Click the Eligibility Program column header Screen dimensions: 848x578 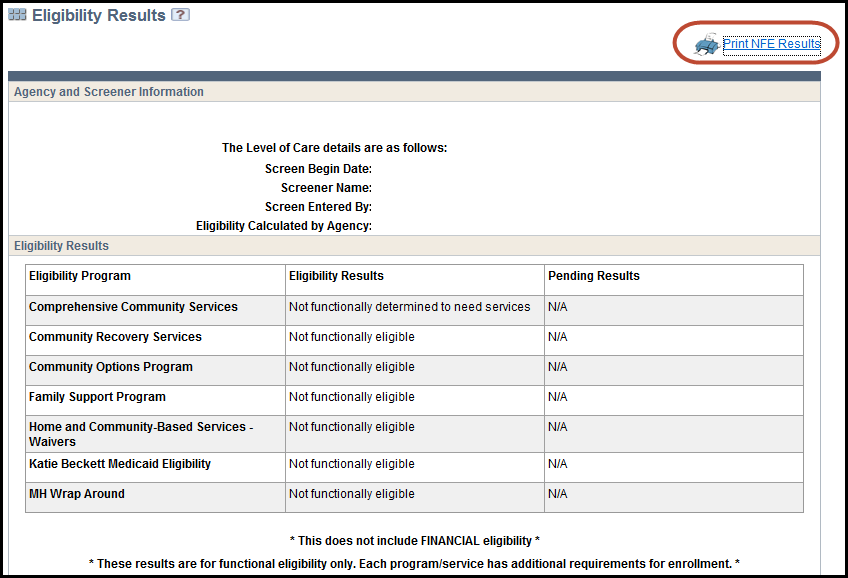80,276
